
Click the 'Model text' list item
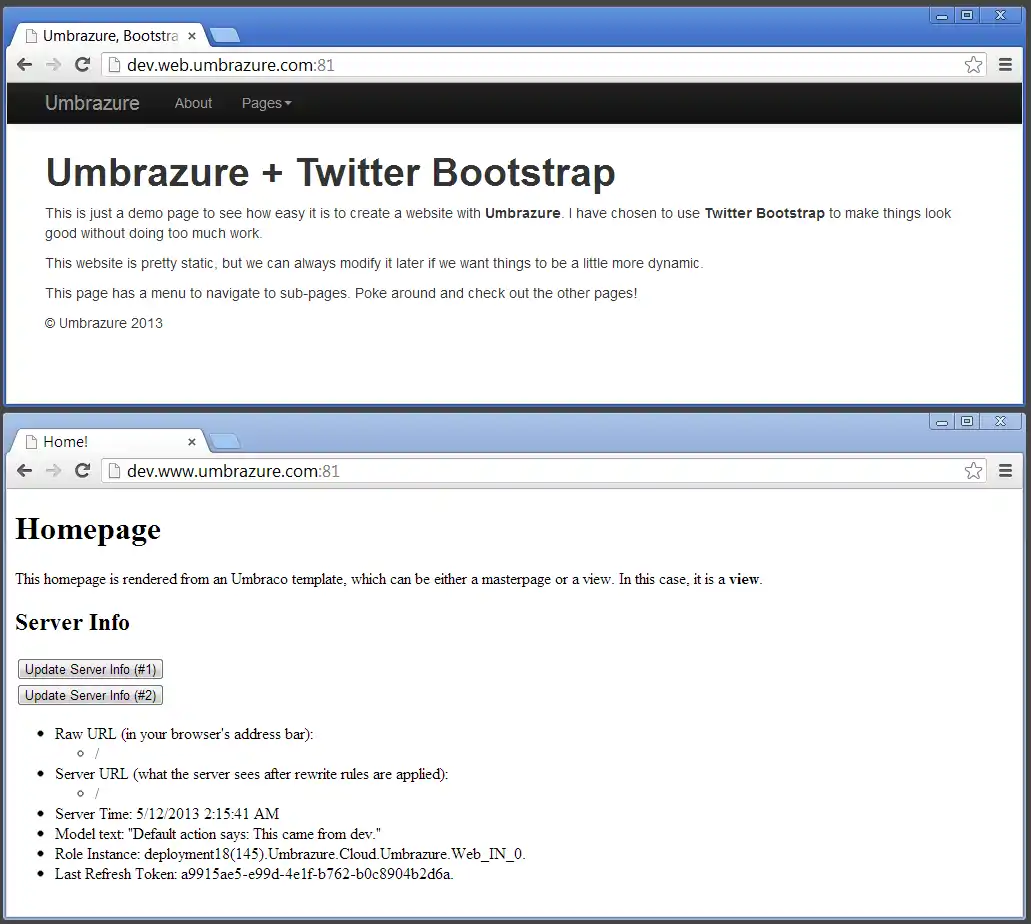pos(218,834)
